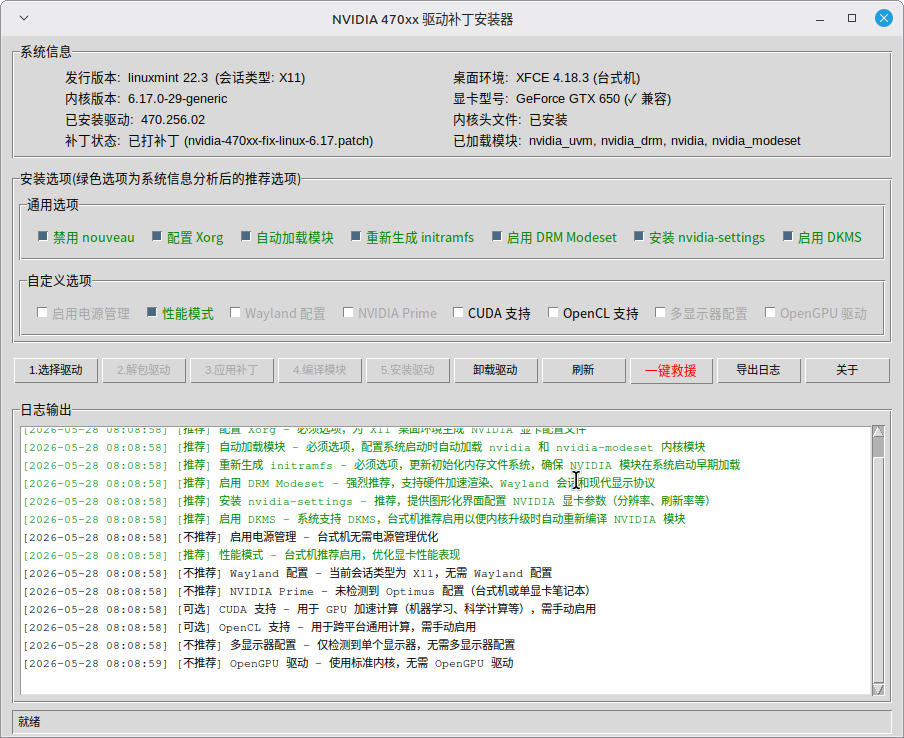Click the log line about 多显示器配置
904x738 pixels.
click(269, 645)
